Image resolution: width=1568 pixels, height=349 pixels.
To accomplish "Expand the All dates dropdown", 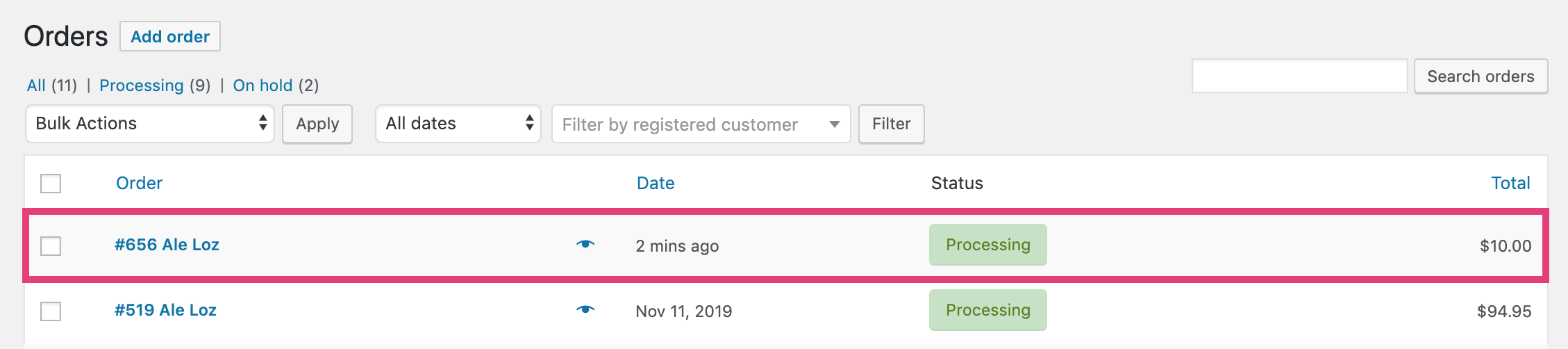I will 458,124.
